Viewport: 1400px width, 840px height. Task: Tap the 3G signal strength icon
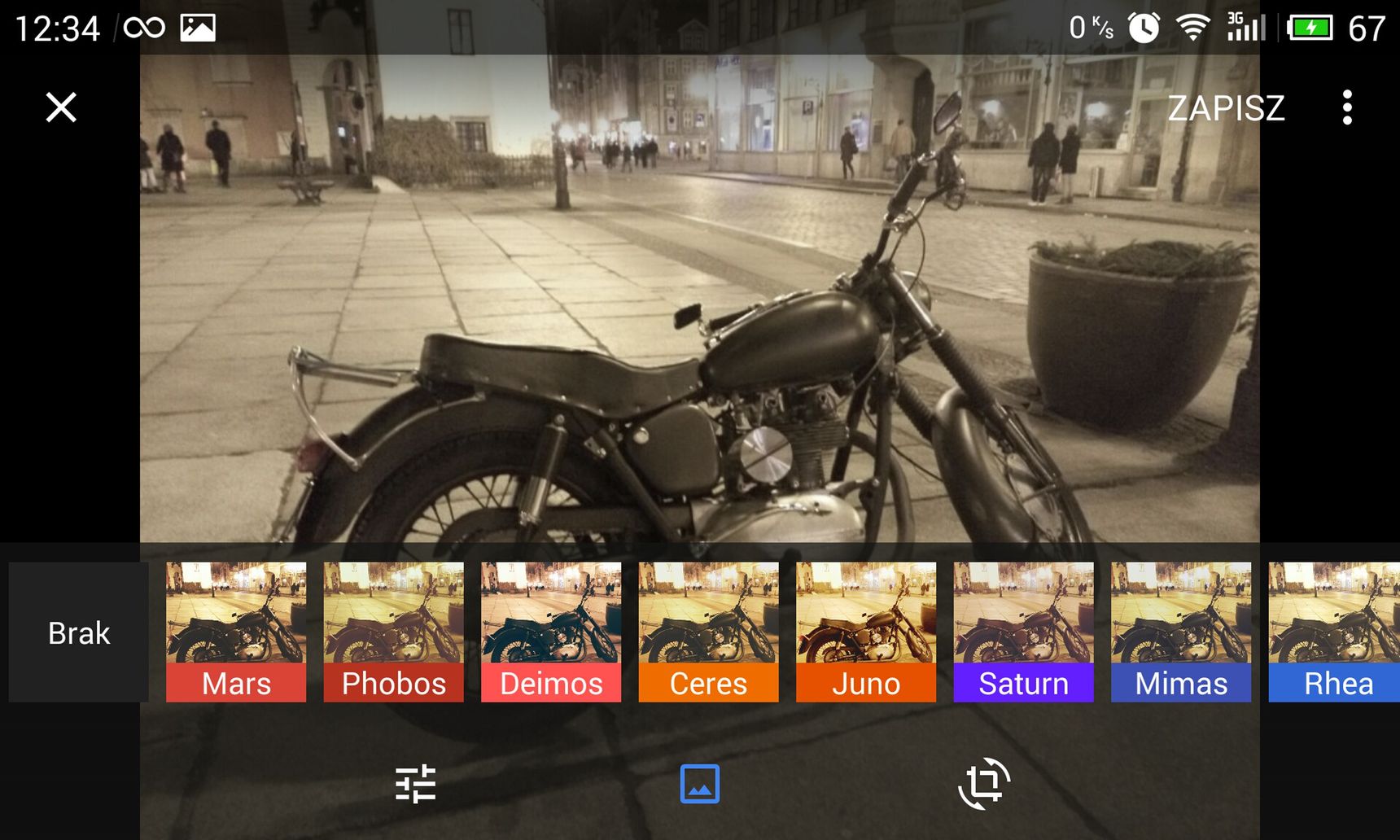[1246, 27]
